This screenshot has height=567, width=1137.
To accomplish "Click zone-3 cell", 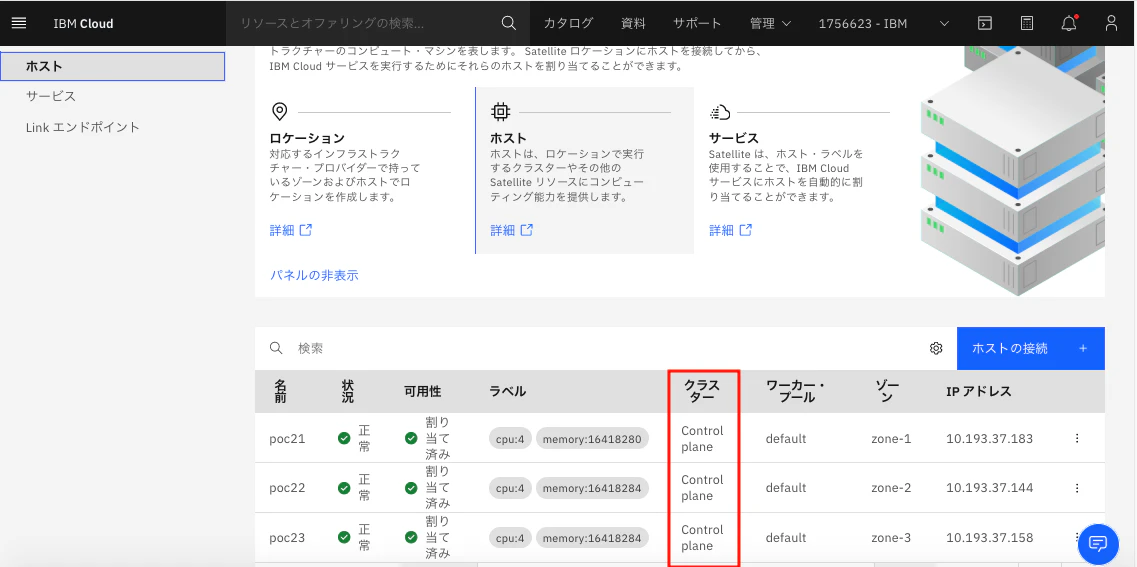I will click(x=891, y=538).
